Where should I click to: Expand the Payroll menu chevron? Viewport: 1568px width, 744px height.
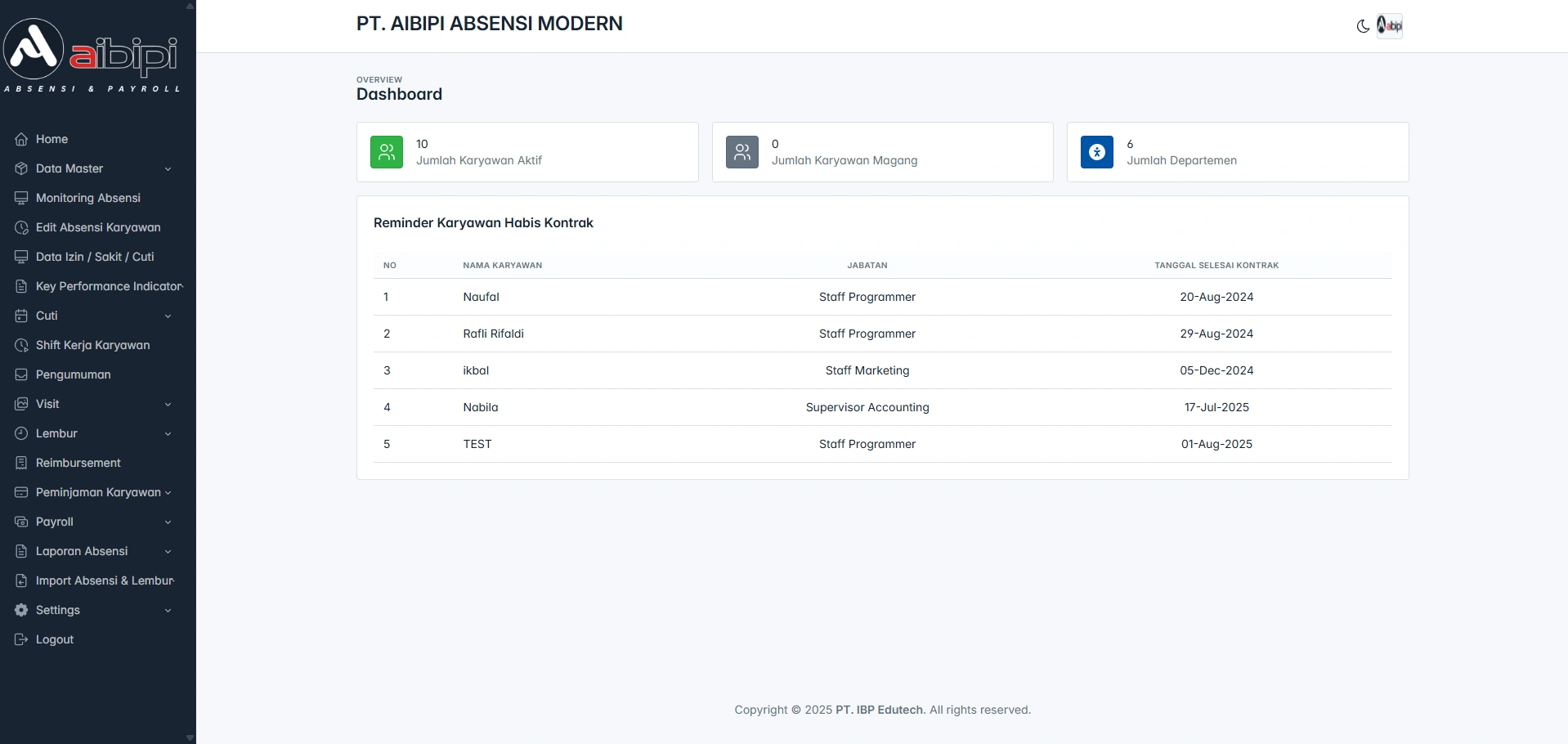coord(168,522)
